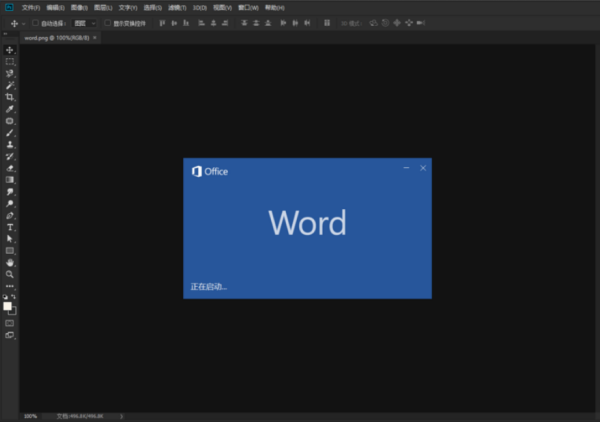Open the 窗口(W) menu
This screenshot has width=600, height=422.
pos(248,8)
